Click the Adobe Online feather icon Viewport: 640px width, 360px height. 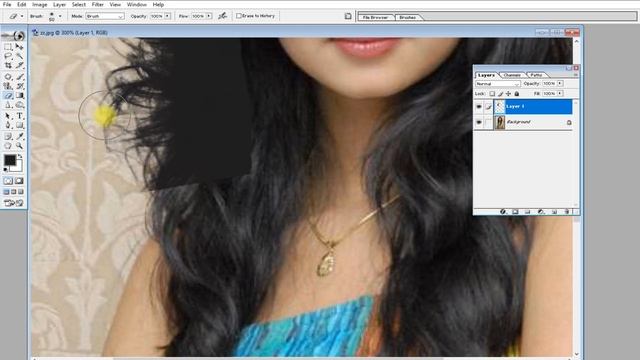(14, 36)
